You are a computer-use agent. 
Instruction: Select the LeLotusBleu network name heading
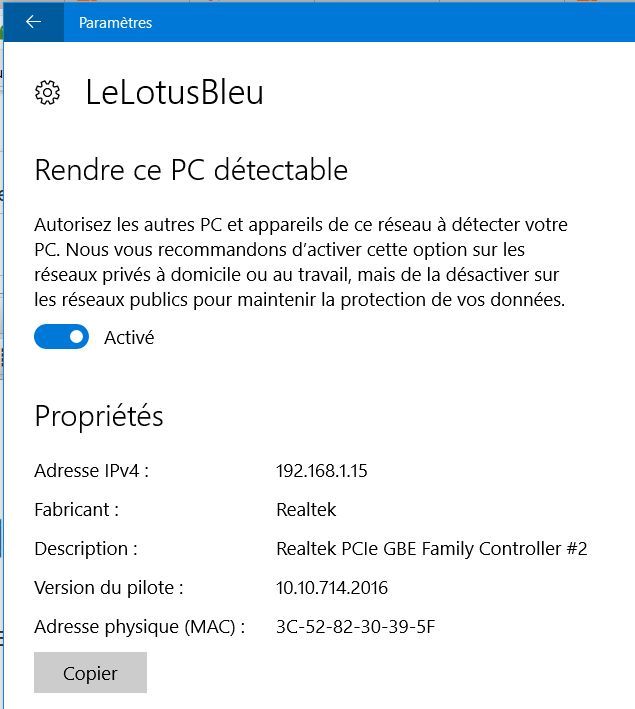[175, 93]
